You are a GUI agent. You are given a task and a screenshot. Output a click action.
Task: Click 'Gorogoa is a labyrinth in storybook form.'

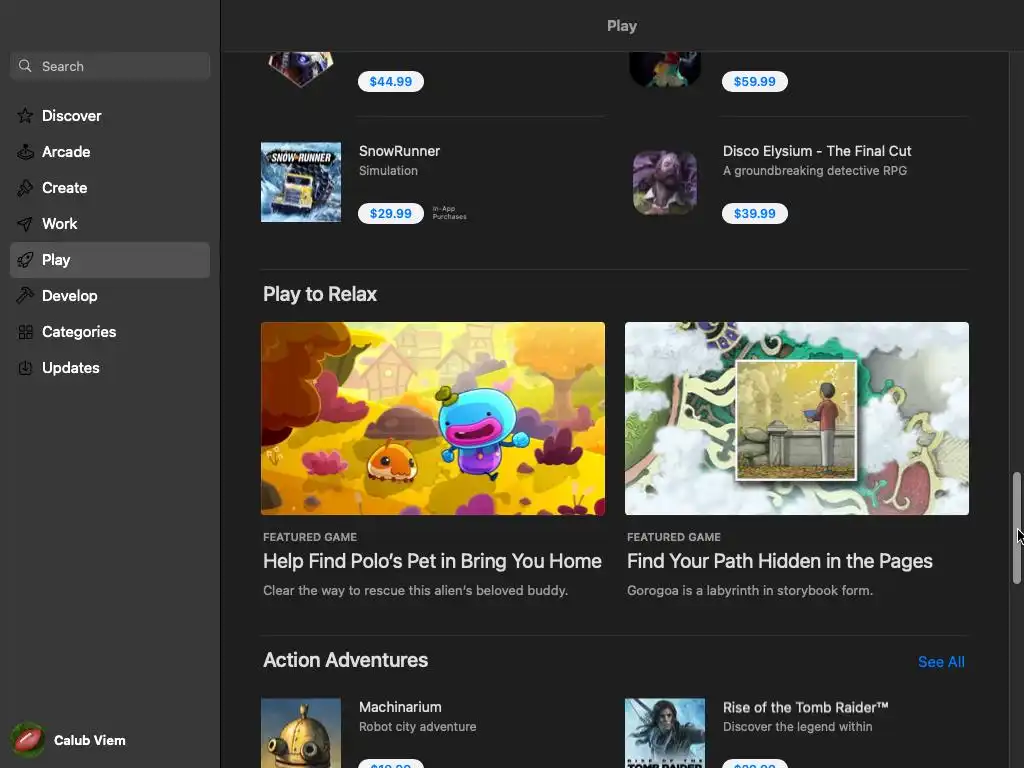[749, 590]
